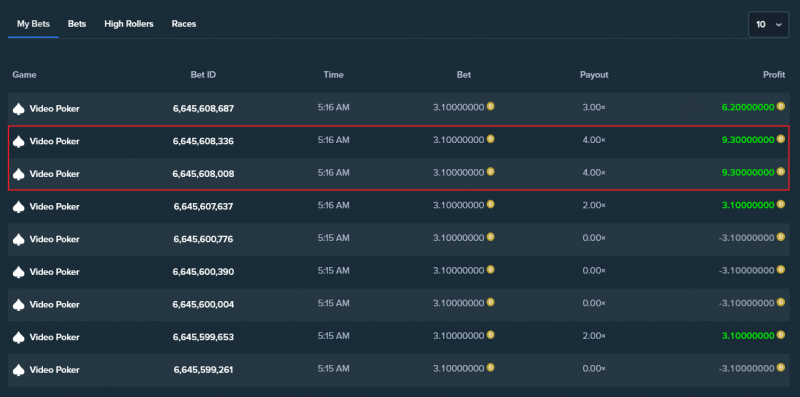Click 5:15 AM time in row 6,645,599,261
This screenshot has width=800, height=397.
coord(334,368)
